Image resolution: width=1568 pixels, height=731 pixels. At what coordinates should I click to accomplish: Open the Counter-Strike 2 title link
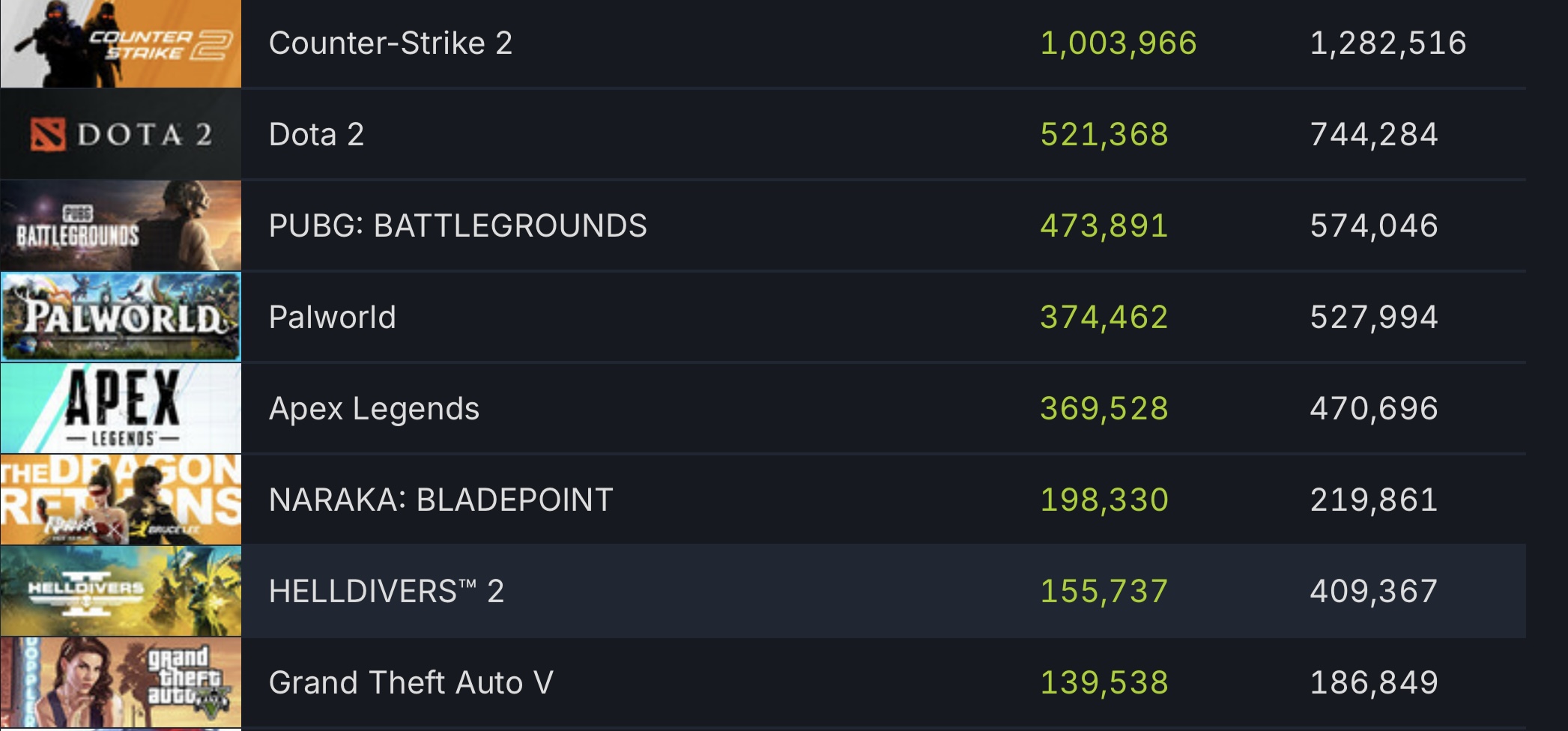(390, 43)
